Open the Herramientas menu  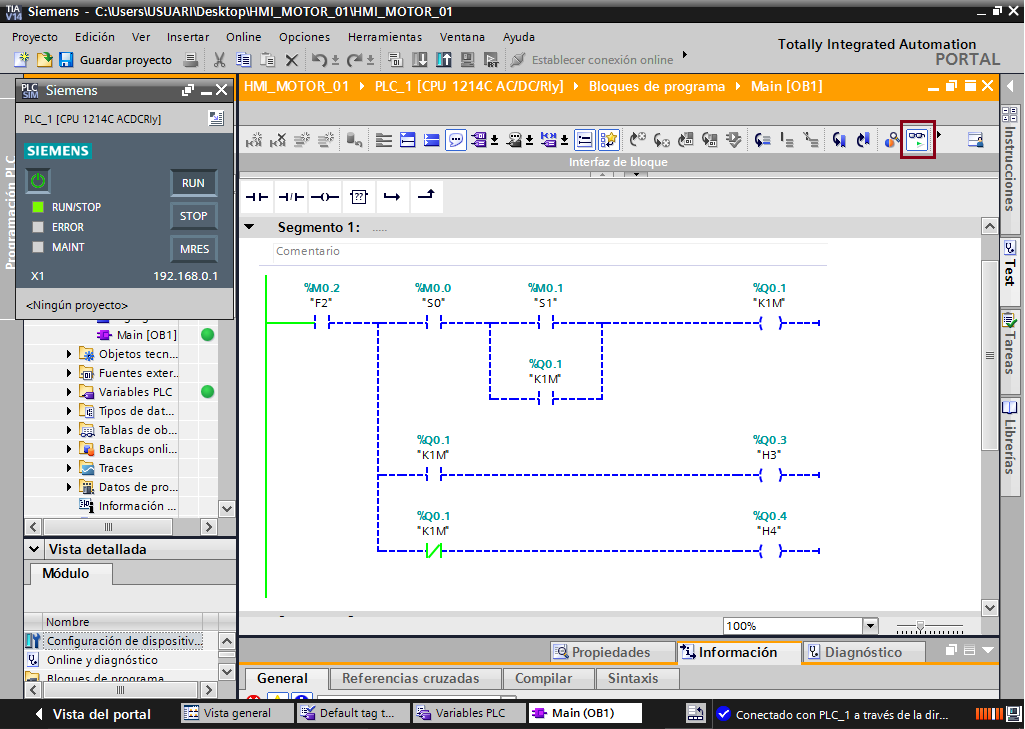pyautogui.click(x=384, y=36)
